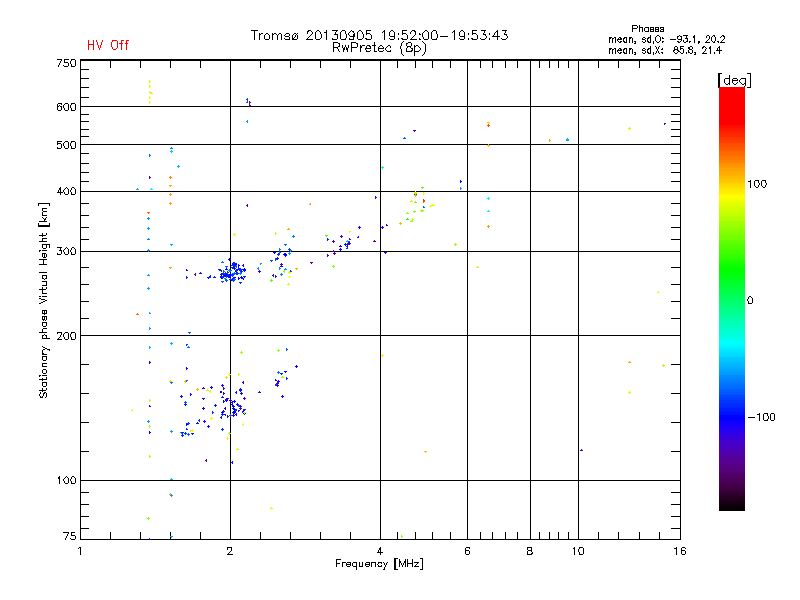This screenshot has width=800, height=600.
Task: Select the 'mean, sd,O: -93.1, 20.2' line
Action: coord(666,39)
